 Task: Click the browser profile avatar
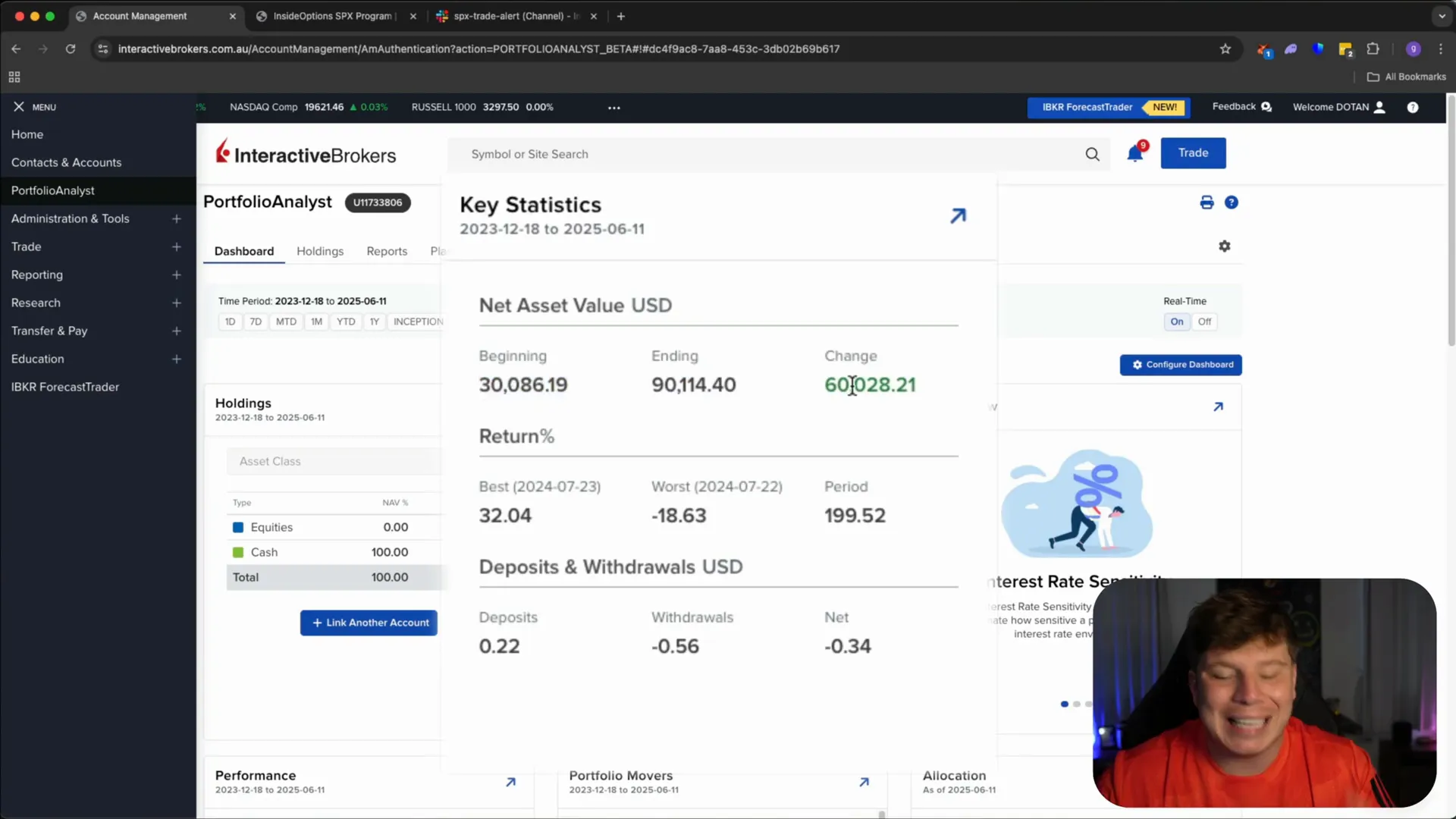[1413, 49]
